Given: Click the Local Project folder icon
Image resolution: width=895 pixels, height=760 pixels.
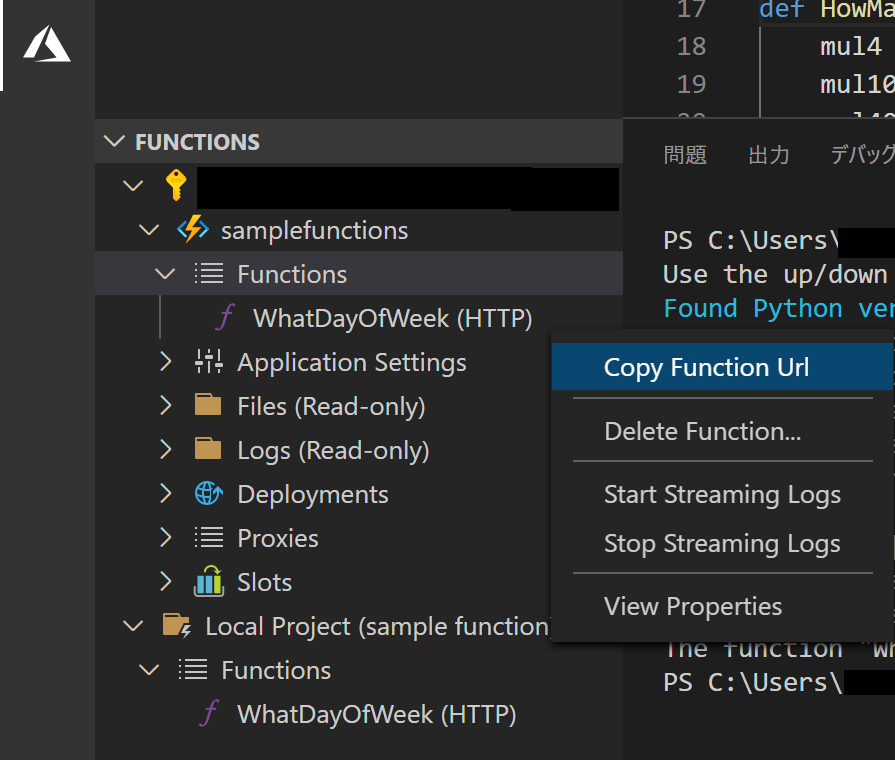Looking at the screenshot, I should pyautogui.click(x=177, y=626).
